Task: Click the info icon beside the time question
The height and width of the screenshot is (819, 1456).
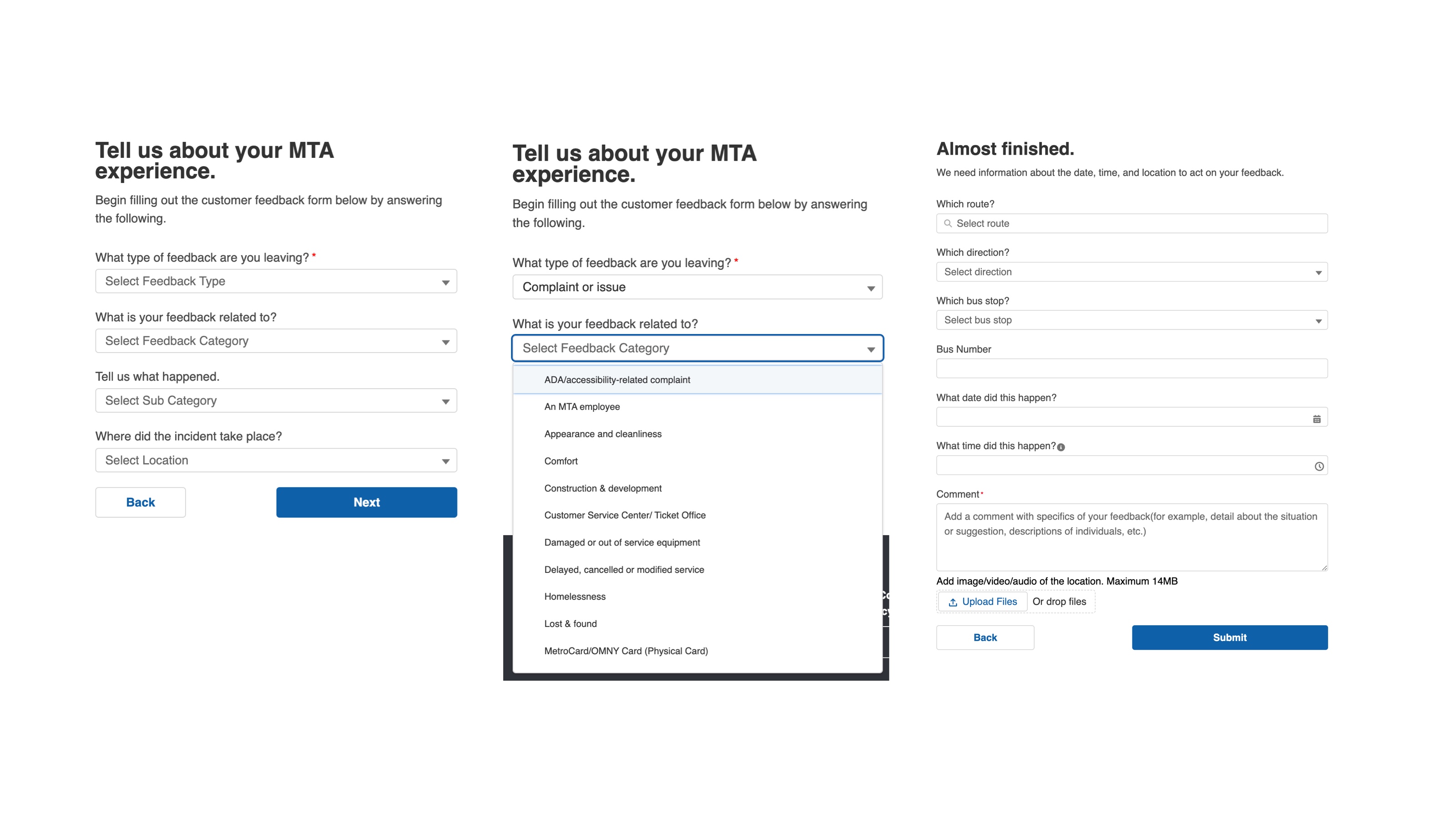Action: coord(1061,447)
